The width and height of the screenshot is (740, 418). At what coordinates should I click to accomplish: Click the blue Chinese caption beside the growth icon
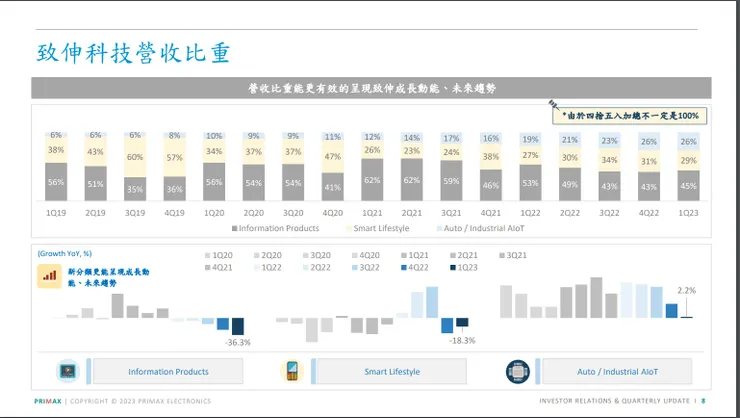coord(108,277)
